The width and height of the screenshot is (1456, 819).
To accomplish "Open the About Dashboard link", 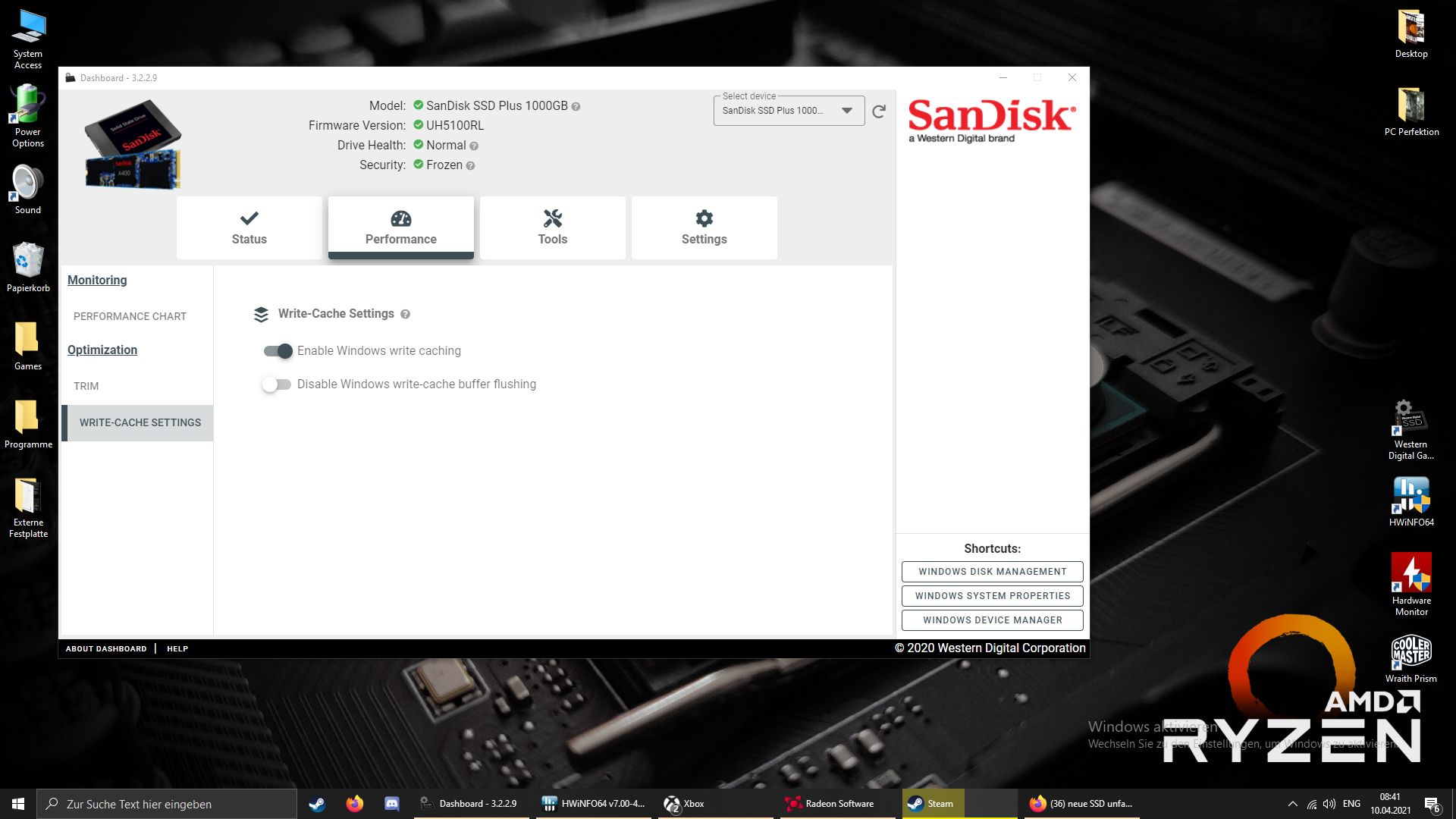I will coord(106,649).
